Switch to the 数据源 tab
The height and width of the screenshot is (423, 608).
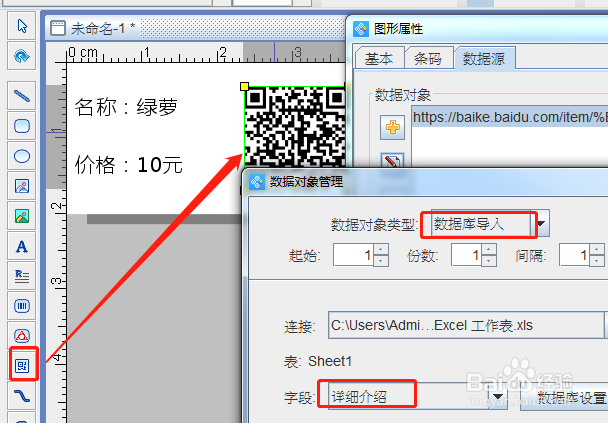click(484, 59)
